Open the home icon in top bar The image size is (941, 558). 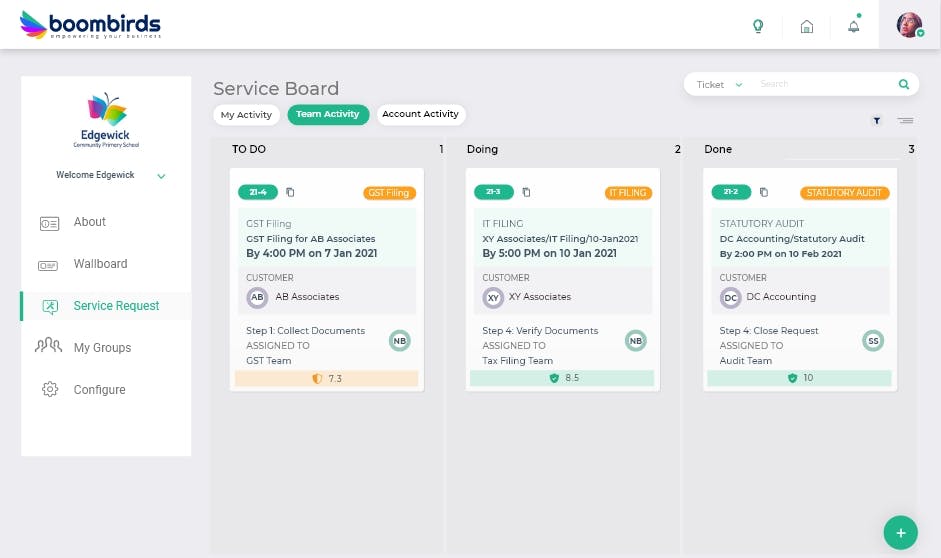(807, 26)
